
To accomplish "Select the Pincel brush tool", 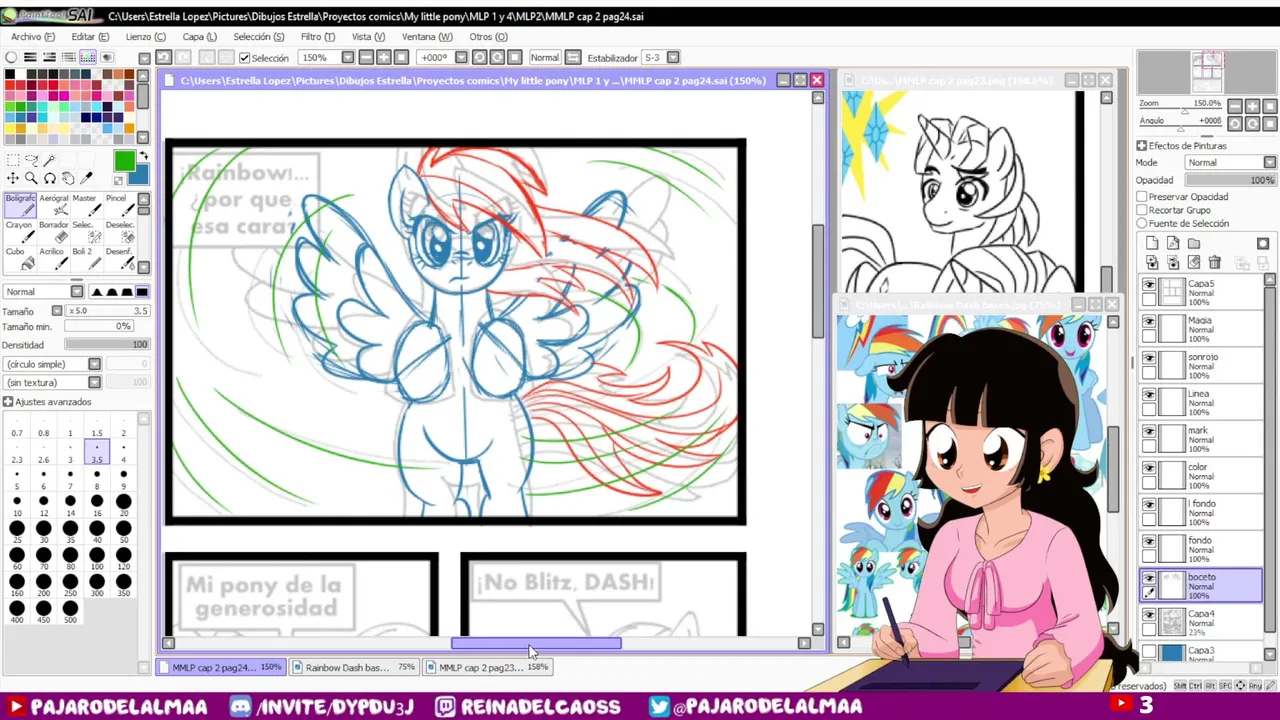I will click(x=118, y=205).
